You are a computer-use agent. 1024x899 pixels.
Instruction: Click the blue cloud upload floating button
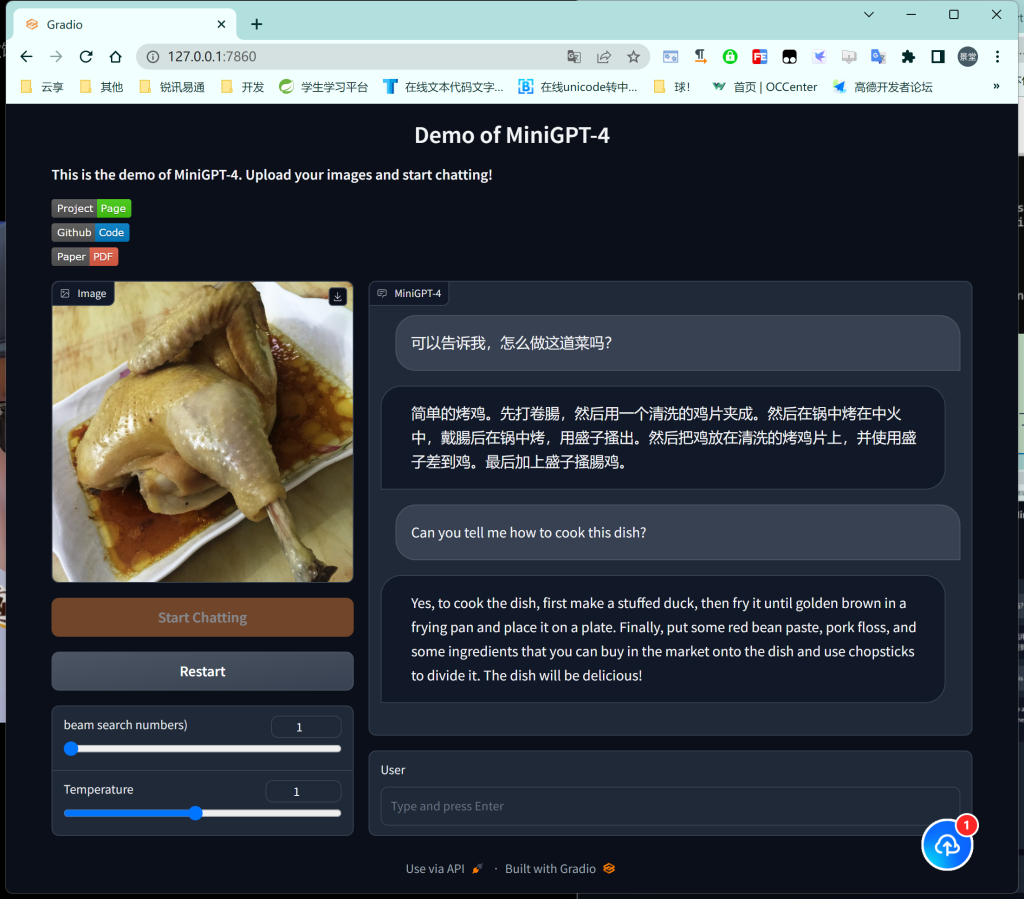click(947, 845)
